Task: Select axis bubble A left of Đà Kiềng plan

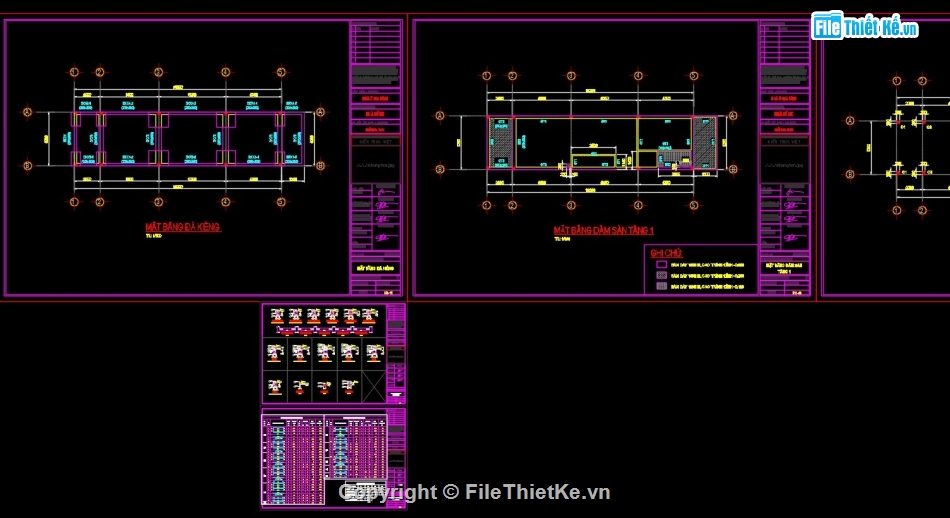Action: (x=27, y=112)
